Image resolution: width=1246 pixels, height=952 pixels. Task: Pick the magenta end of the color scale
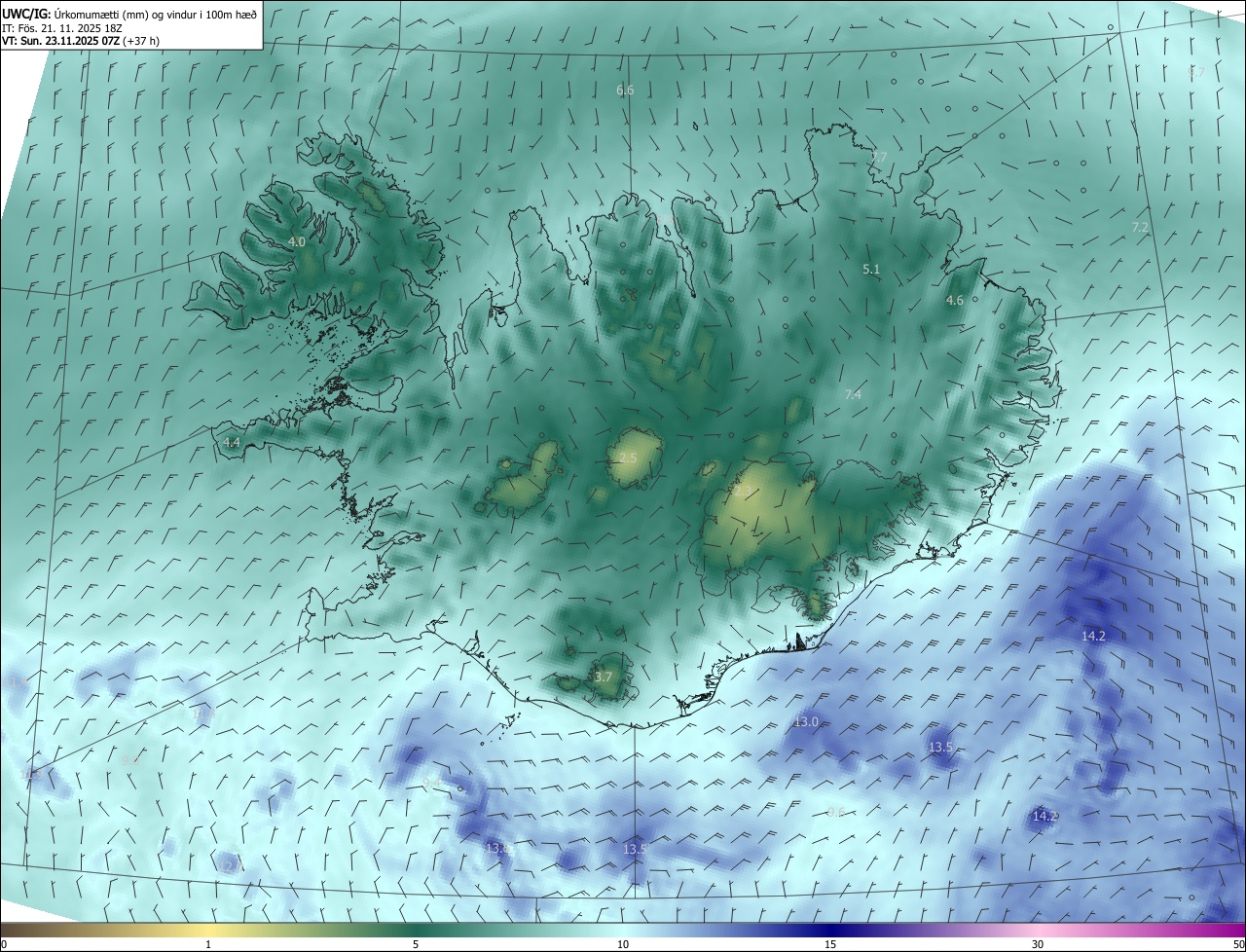[x=1222, y=931]
